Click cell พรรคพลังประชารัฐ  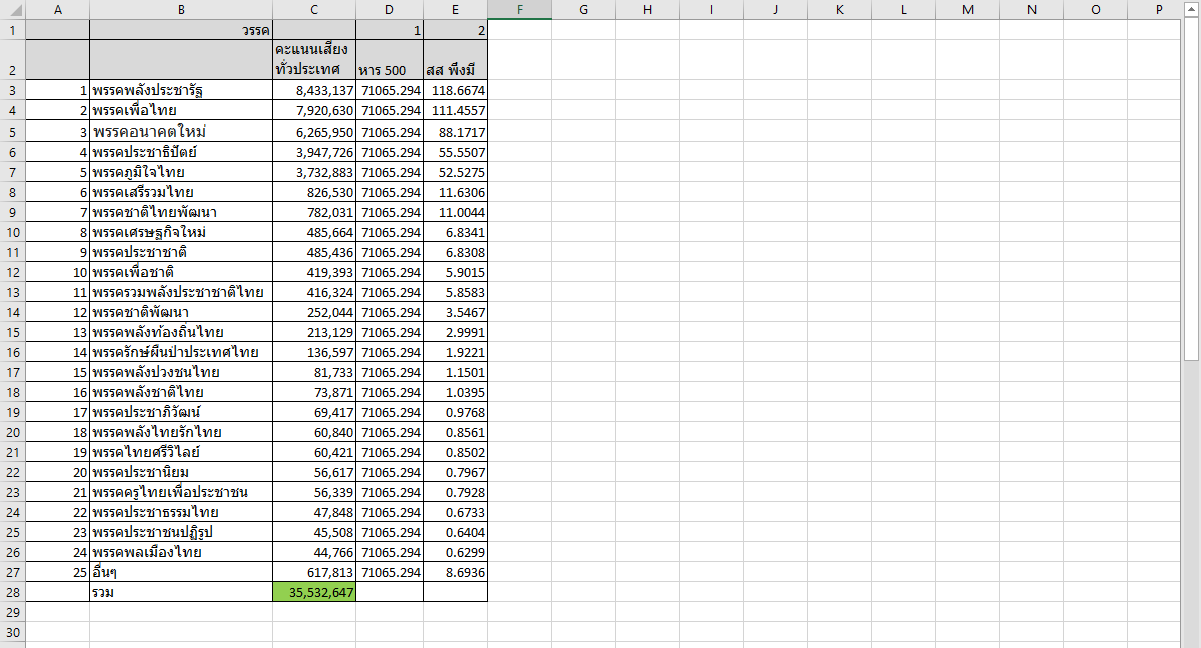click(181, 91)
